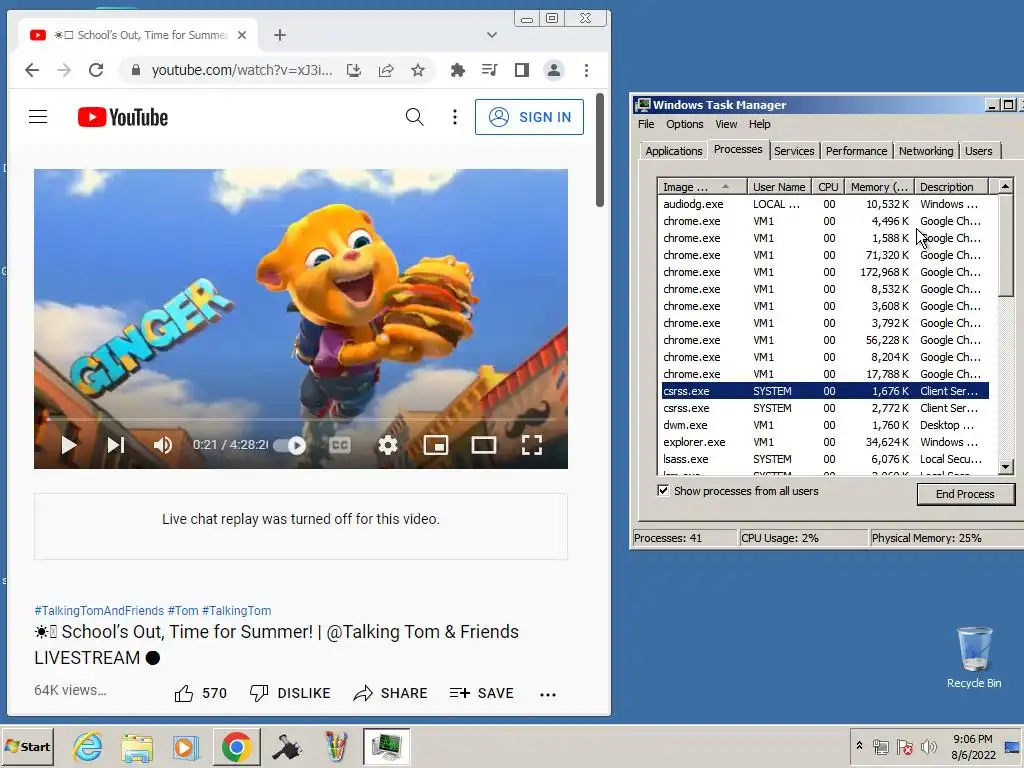Click the Chrome forward arrow
Screen dimensions: 1024x768
(x=64, y=70)
